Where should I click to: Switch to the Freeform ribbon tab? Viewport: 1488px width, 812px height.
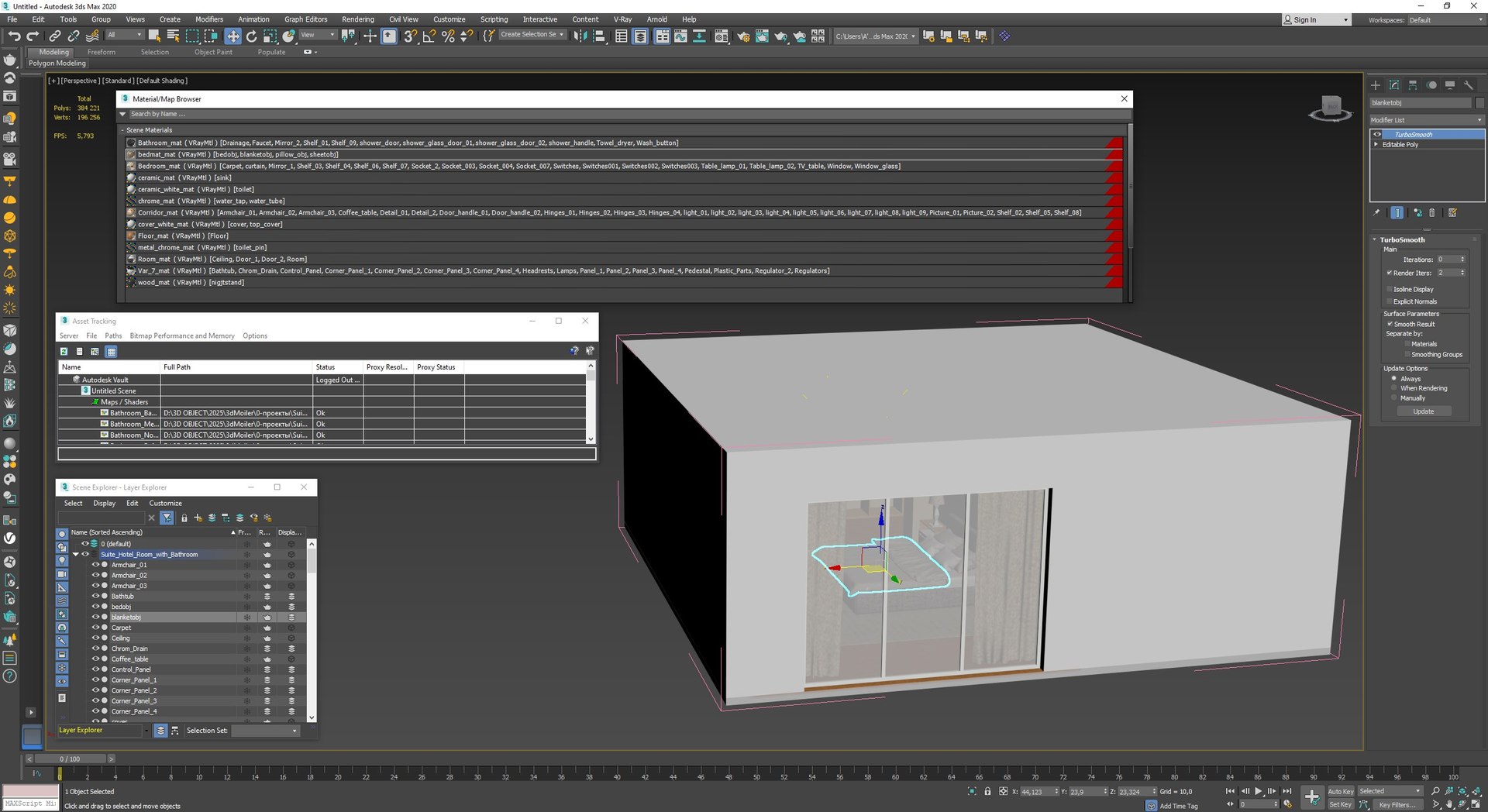click(102, 52)
